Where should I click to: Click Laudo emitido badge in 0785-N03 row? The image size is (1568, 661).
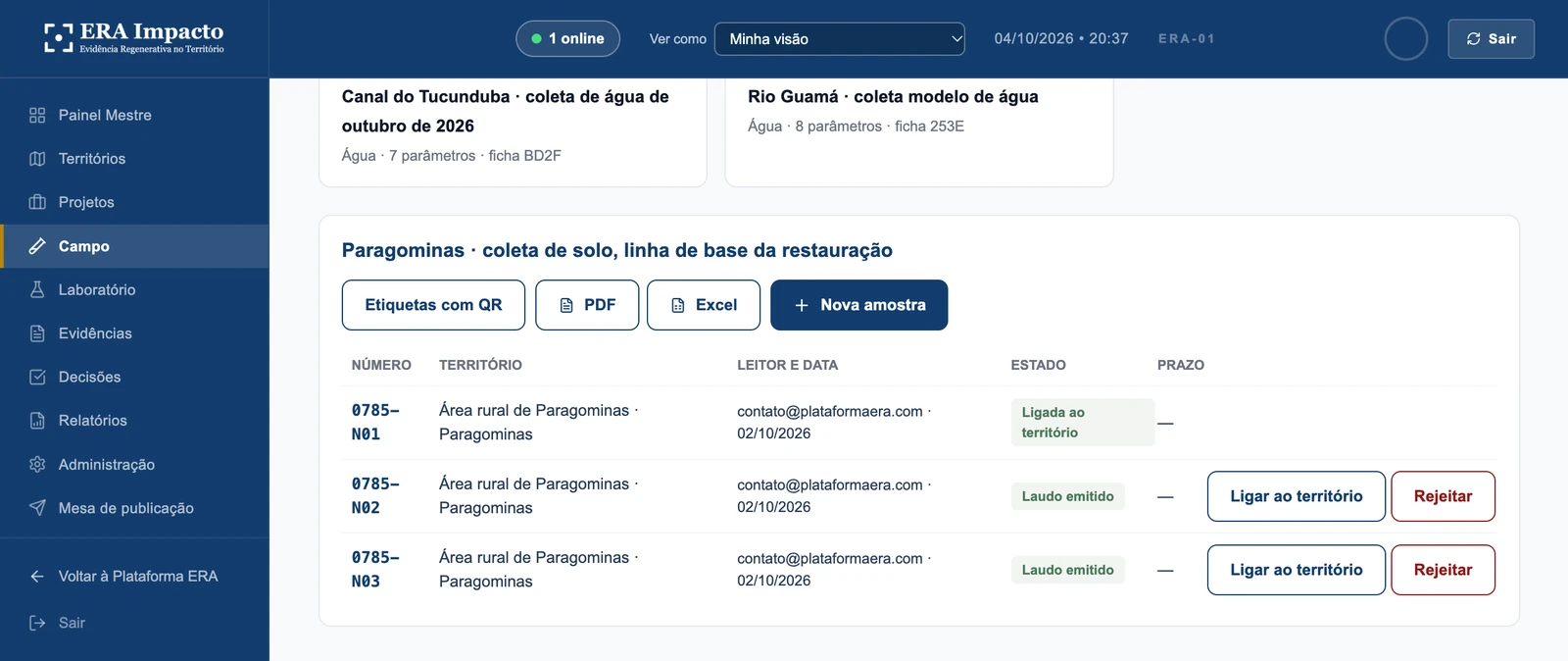pos(1067,570)
